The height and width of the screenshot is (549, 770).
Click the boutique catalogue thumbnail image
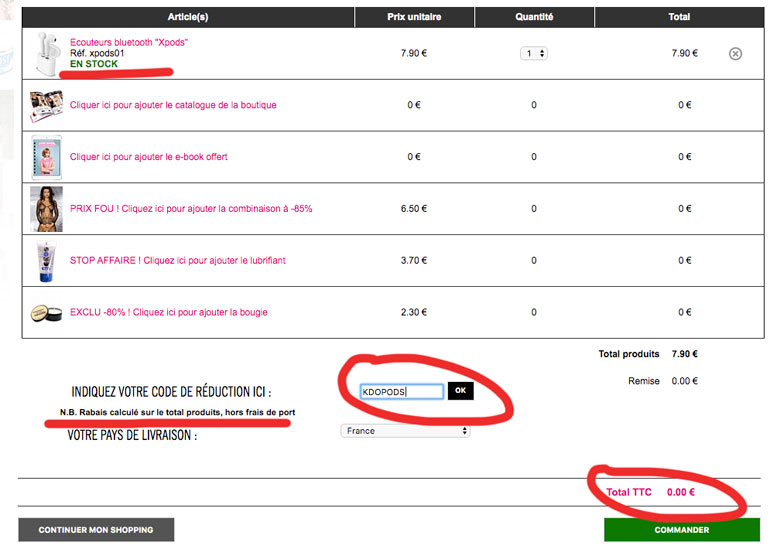tap(46, 105)
